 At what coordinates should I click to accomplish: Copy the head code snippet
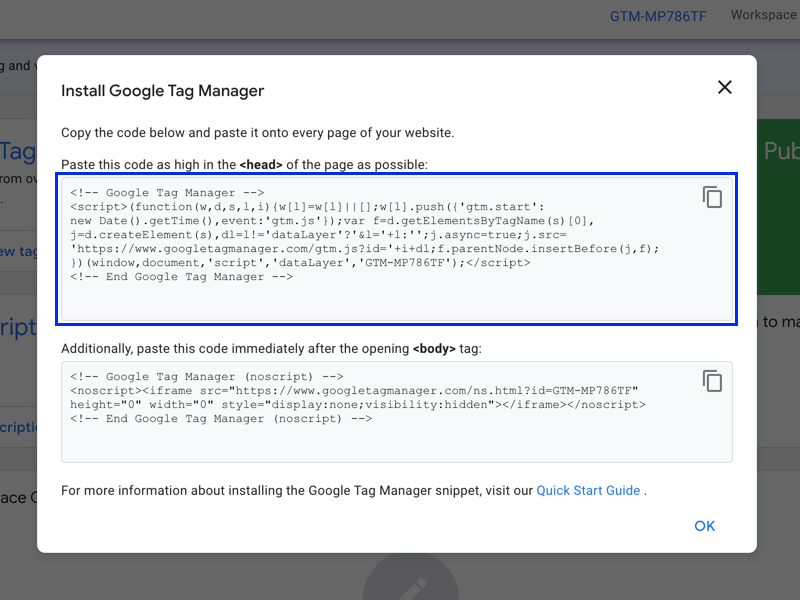pyautogui.click(x=712, y=197)
